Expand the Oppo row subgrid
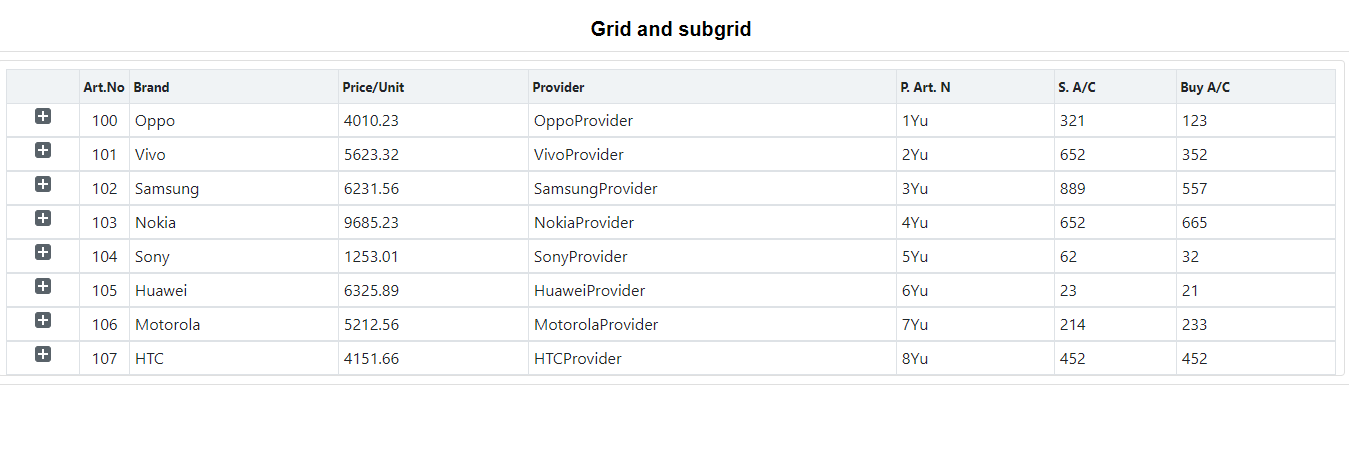Viewport: 1349px width, 460px height. (x=43, y=117)
